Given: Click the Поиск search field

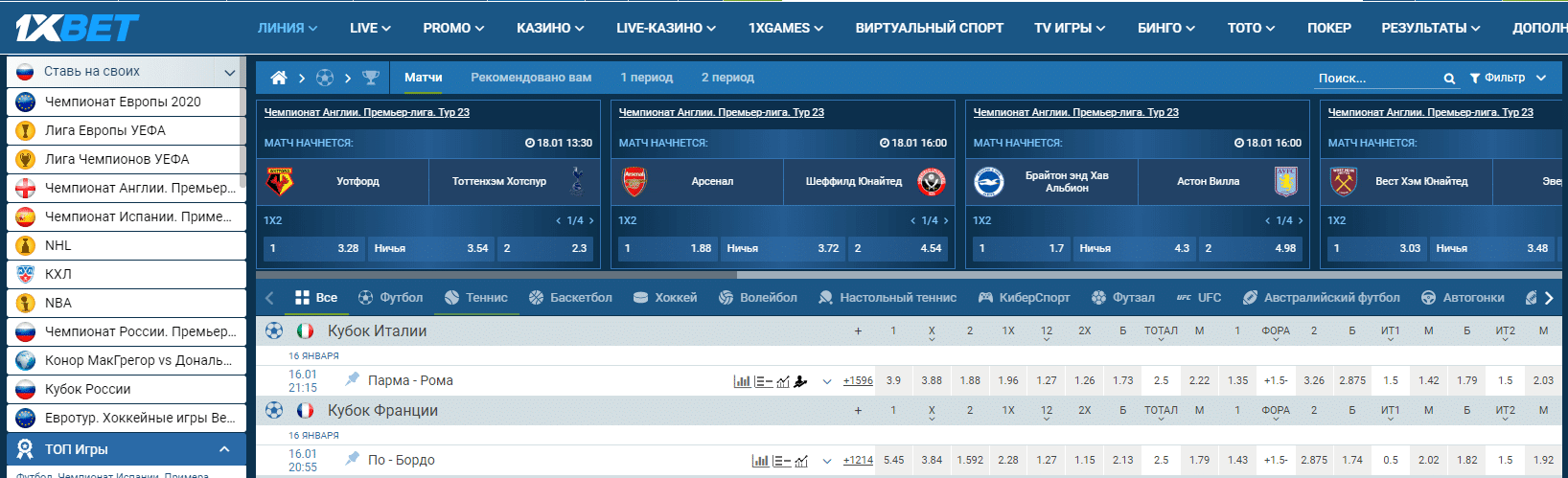Looking at the screenshot, I should pyautogui.click(x=1378, y=79).
